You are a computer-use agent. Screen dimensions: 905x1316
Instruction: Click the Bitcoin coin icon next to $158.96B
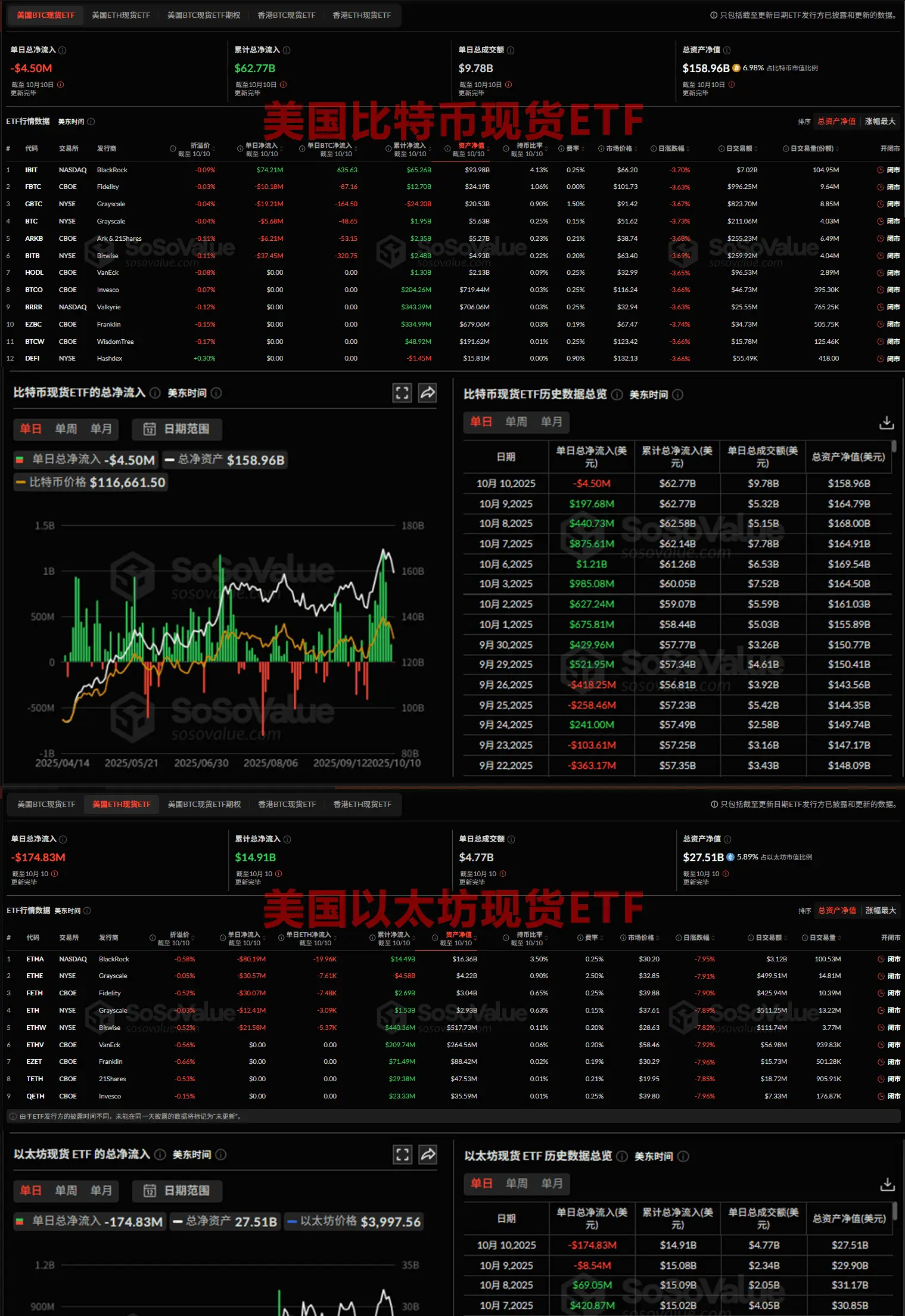tap(736, 68)
